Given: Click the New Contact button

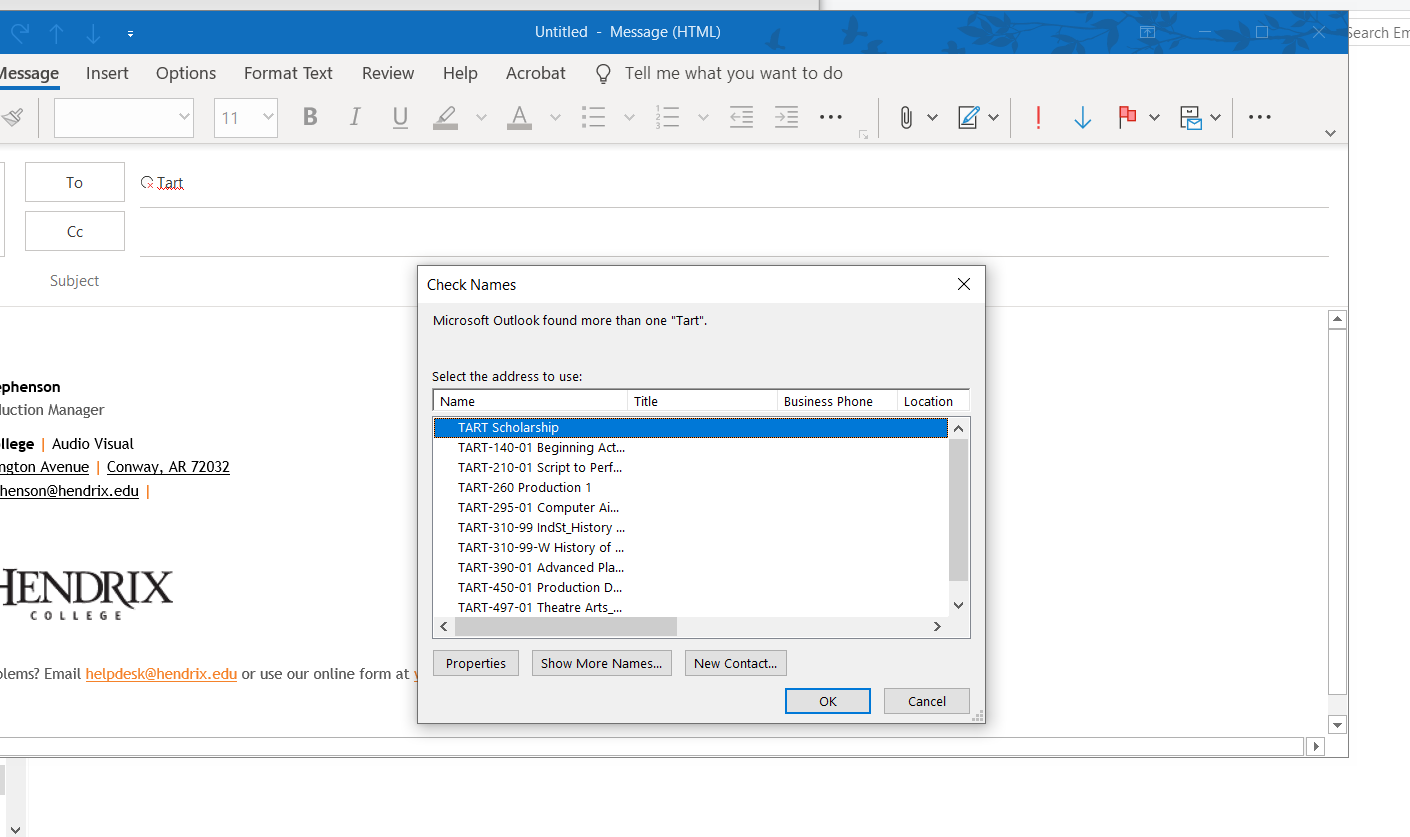Looking at the screenshot, I should coord(736,663).
